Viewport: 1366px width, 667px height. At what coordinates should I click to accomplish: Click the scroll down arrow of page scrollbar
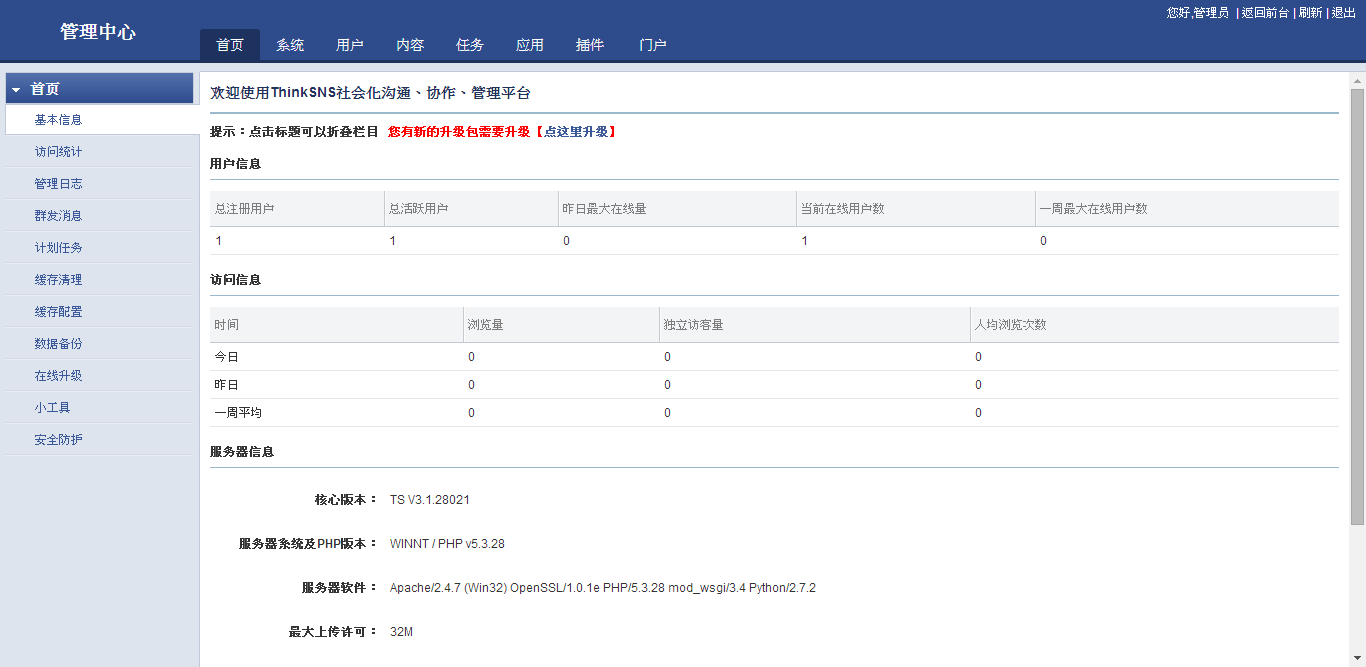pos(1357,660)
